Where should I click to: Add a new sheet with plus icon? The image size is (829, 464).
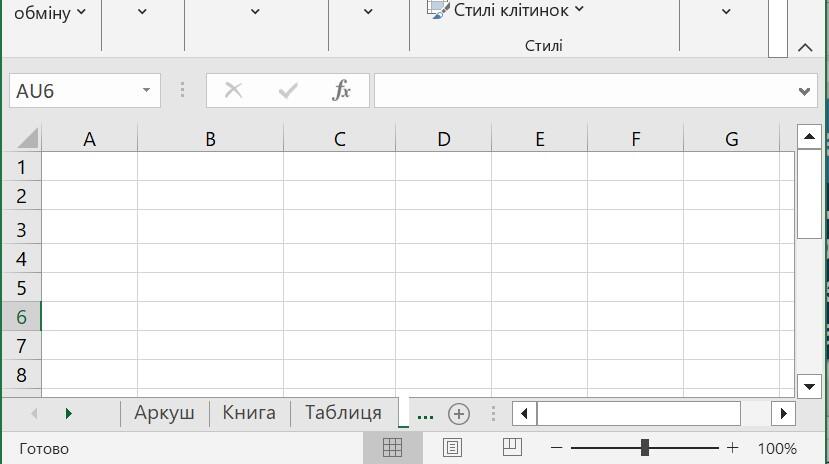coord(458,414)
